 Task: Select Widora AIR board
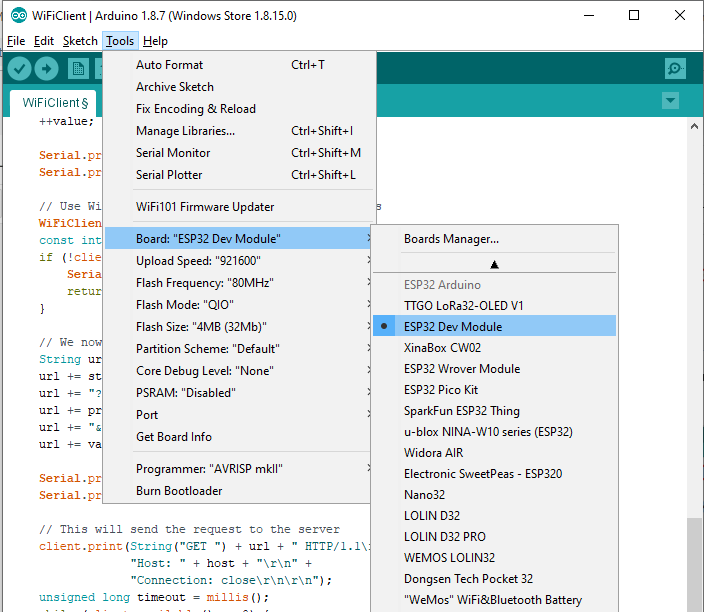pyautogui.click(x=494, y=453)
